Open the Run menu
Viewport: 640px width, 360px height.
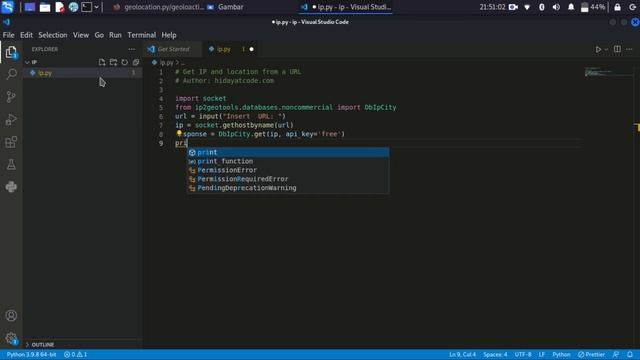(115, 35)
